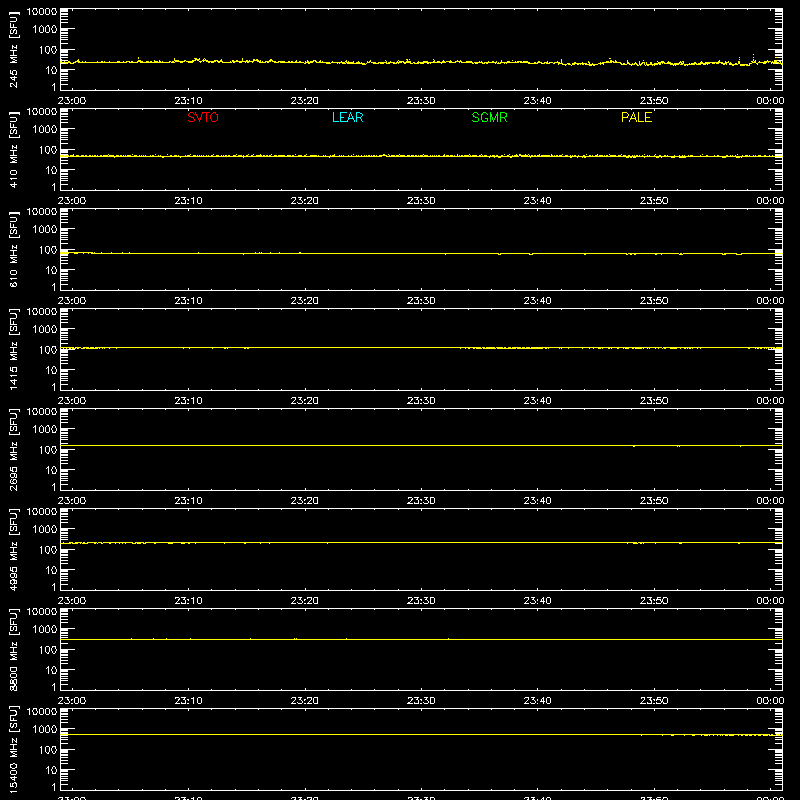The height and width of the screenshot is (800, 800).
Task: Click the yellow flux trace in the 2695 MHz plot
Action: (421, 445)
